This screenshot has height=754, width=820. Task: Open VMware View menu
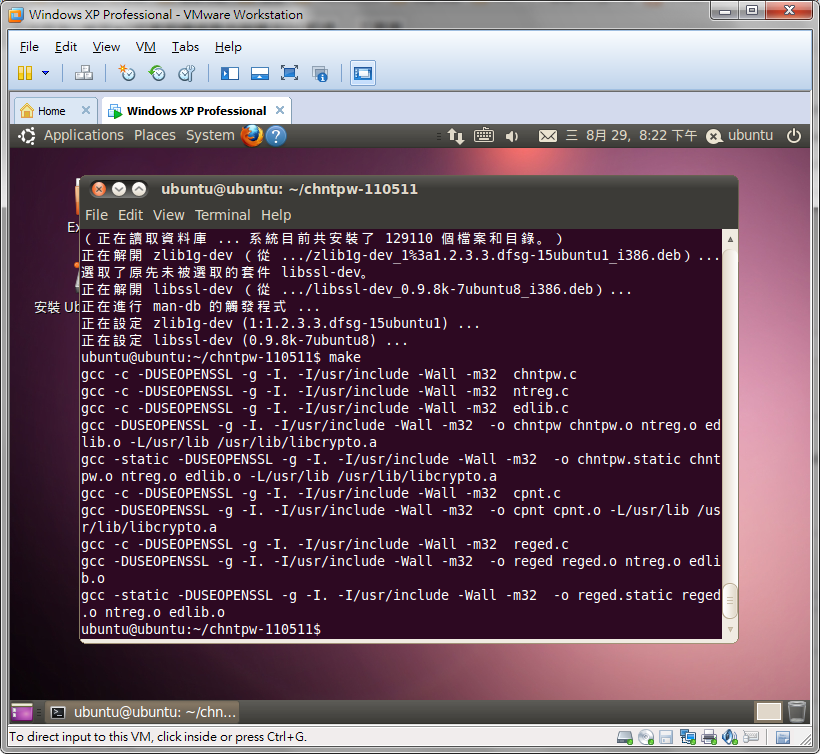106,47
